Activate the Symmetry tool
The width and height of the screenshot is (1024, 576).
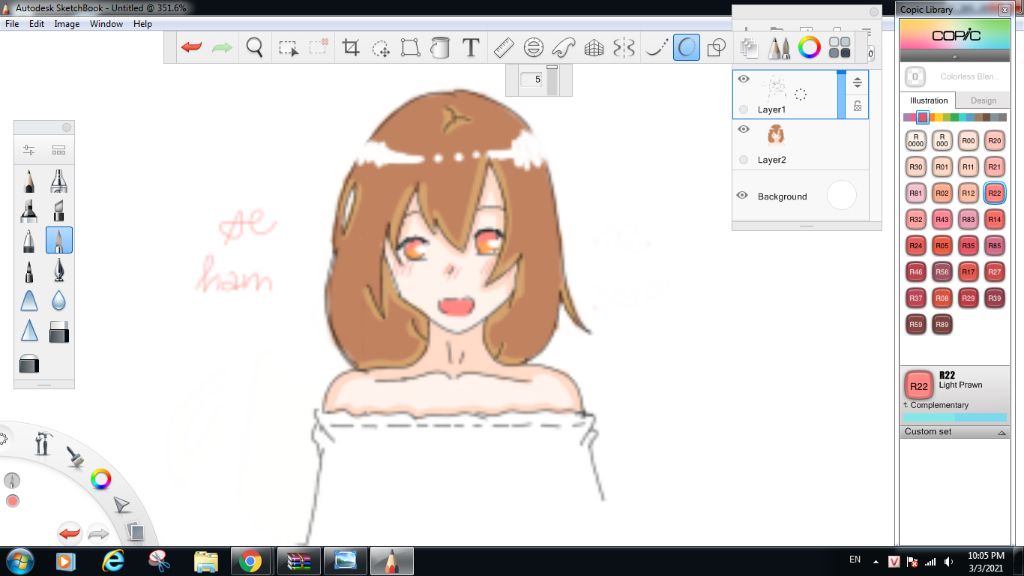point(624,47)
